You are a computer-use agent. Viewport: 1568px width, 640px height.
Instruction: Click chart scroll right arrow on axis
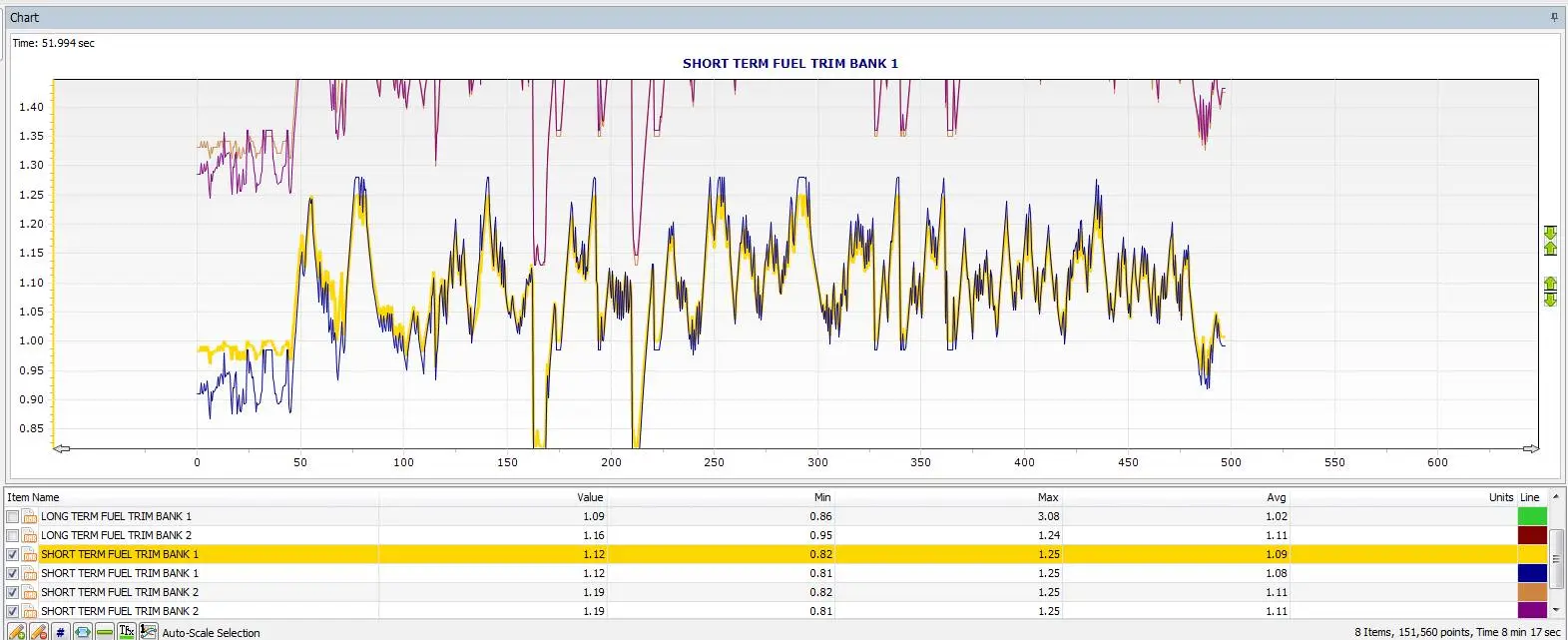[1529, 448]
